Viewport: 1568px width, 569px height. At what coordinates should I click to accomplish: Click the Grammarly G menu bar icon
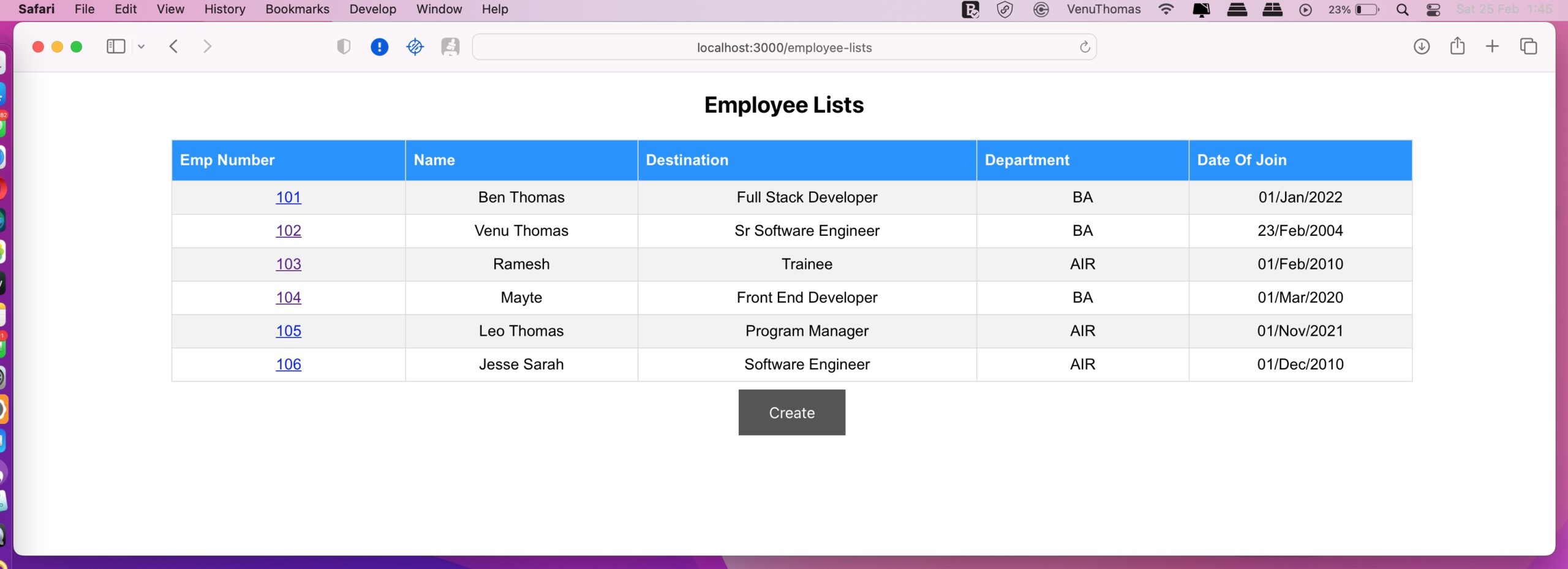pos(1041,9)
